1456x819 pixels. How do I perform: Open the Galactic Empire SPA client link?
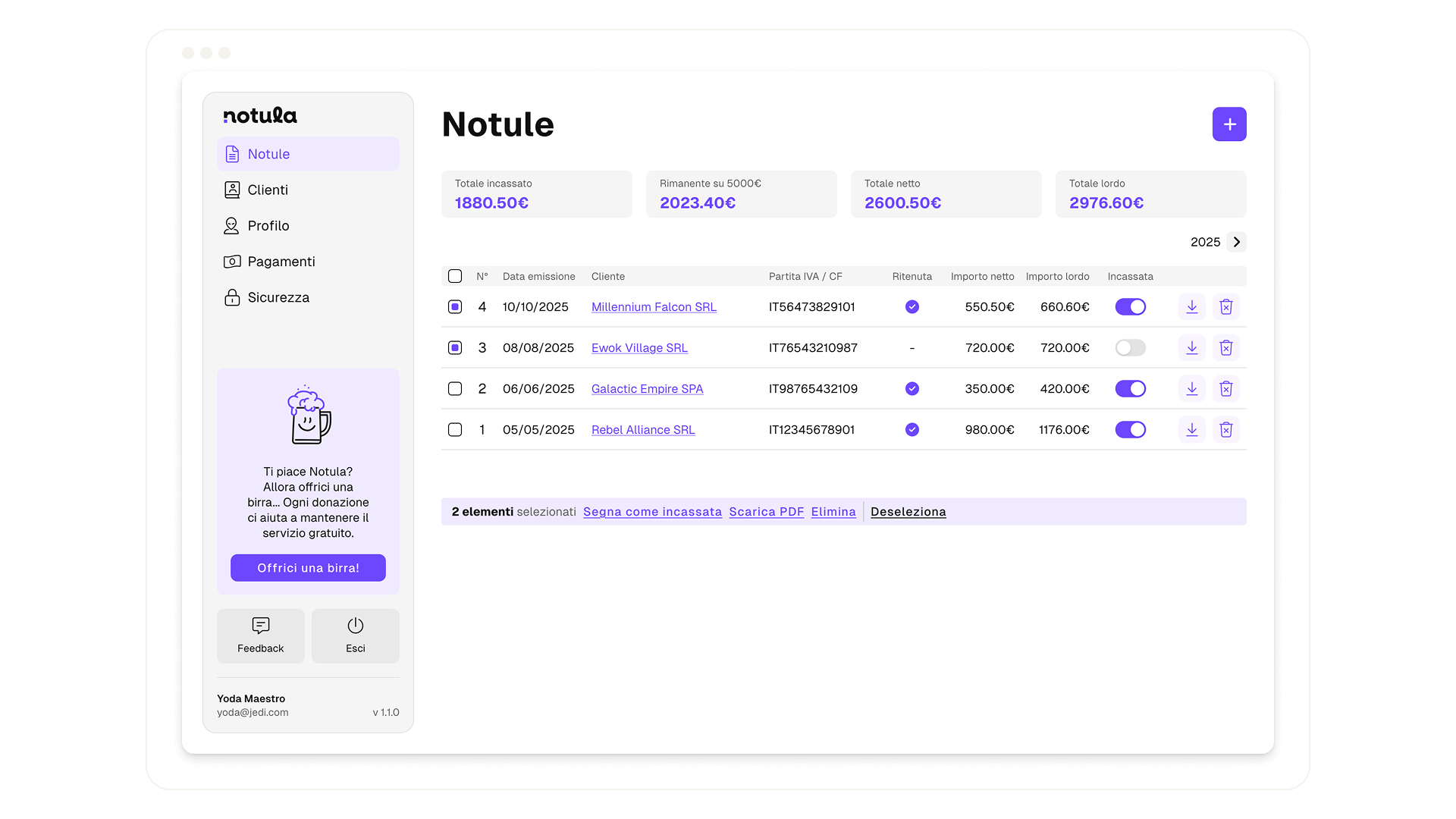(647, 389)
